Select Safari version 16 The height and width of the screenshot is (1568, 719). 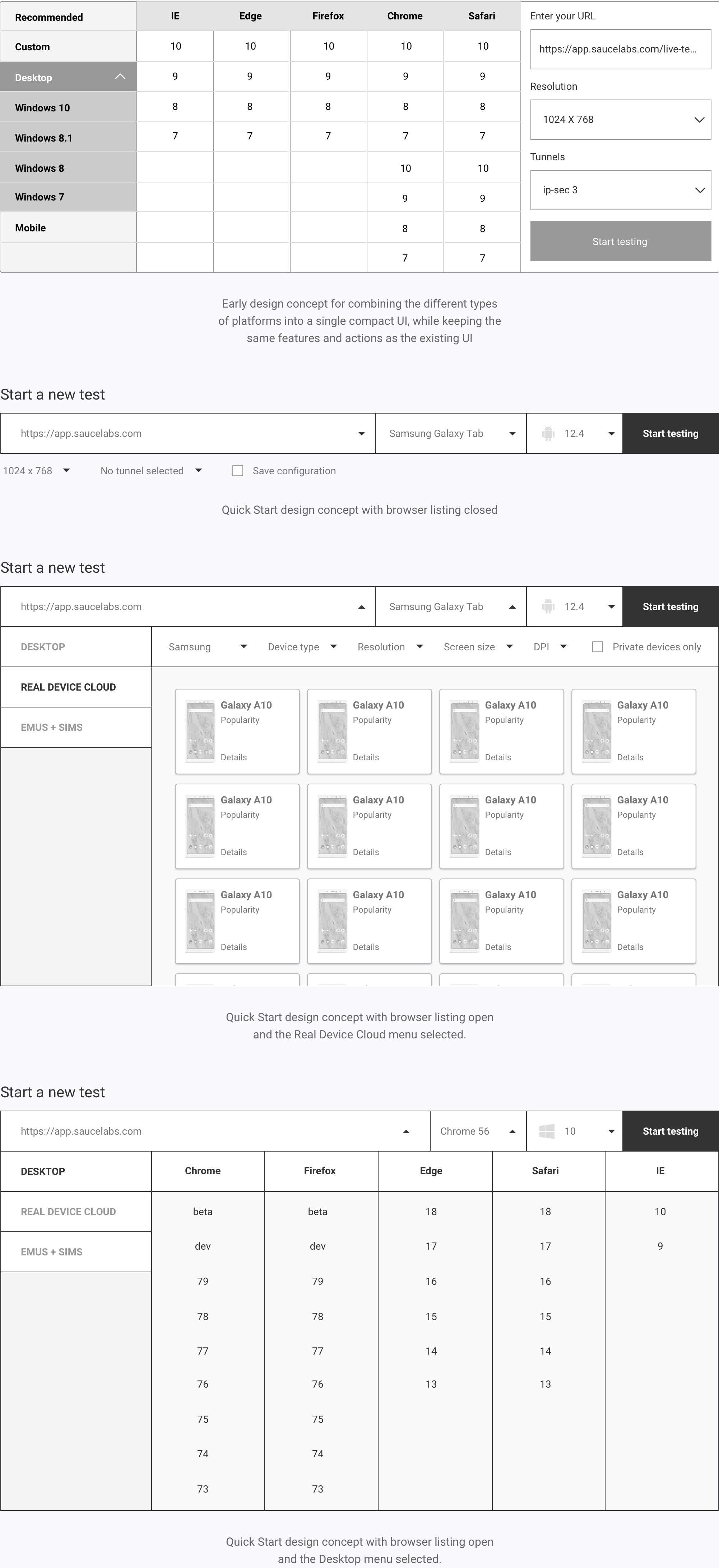tap(545, 1281)
